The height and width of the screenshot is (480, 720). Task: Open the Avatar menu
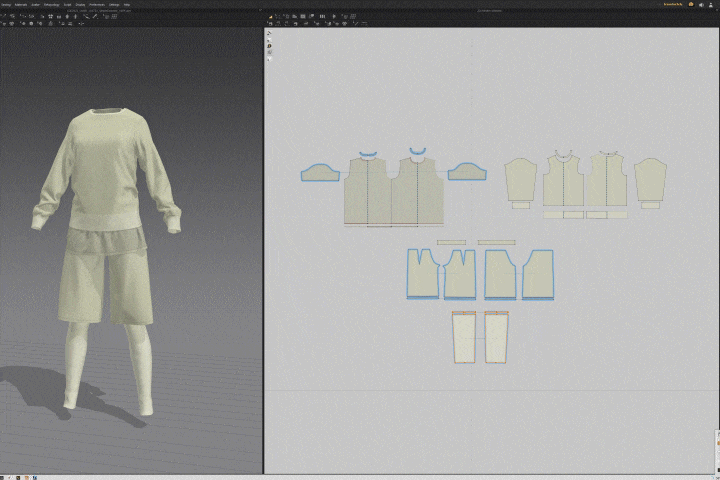pos(35,5)
